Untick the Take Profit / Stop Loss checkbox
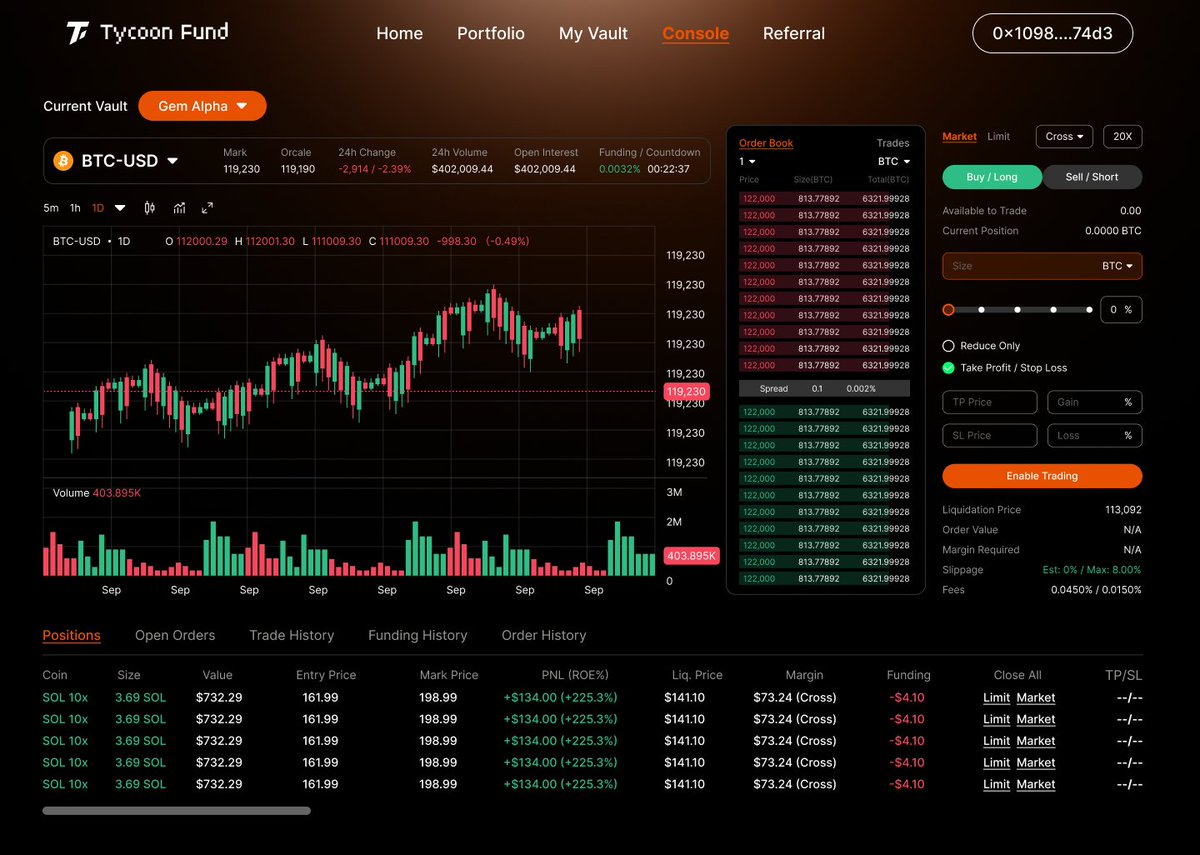Viewport: 1200px width, 855px height. pos(949,368)
